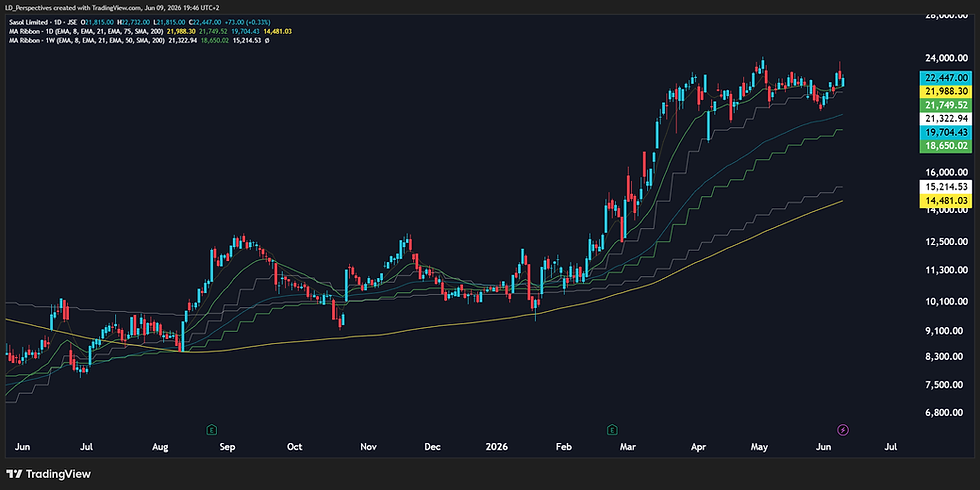
Task: Click the Ø symbol ending the 1W ribbon legend
Action: [267, 40]
